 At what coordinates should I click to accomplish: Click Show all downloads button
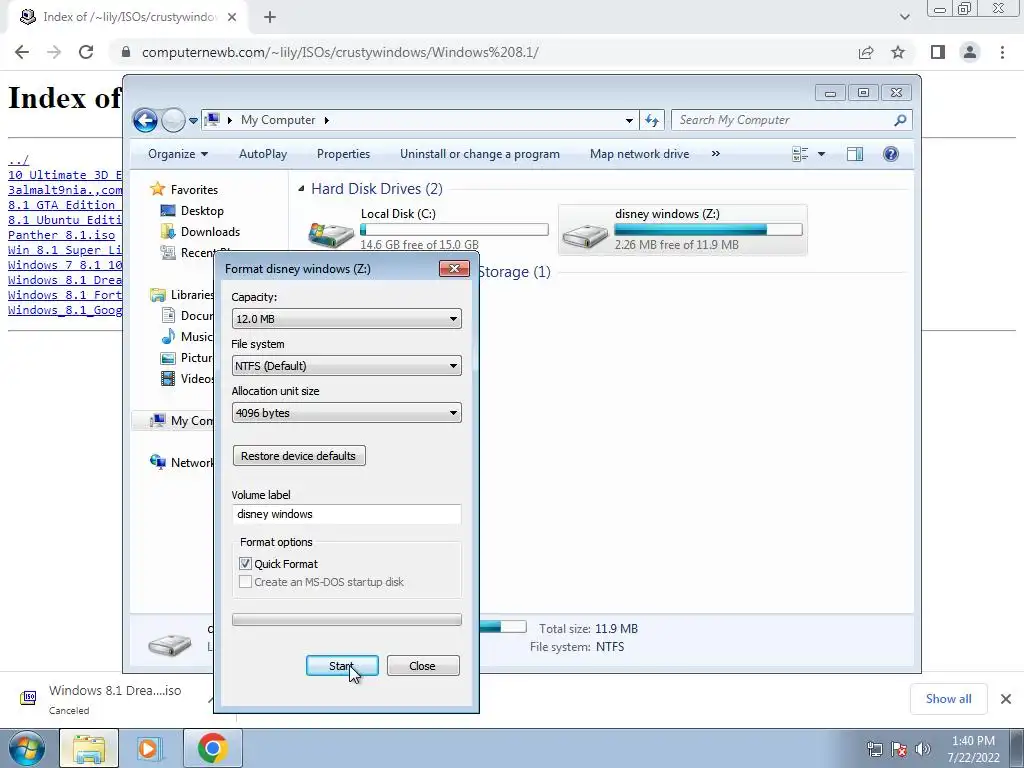coord(948,699)
